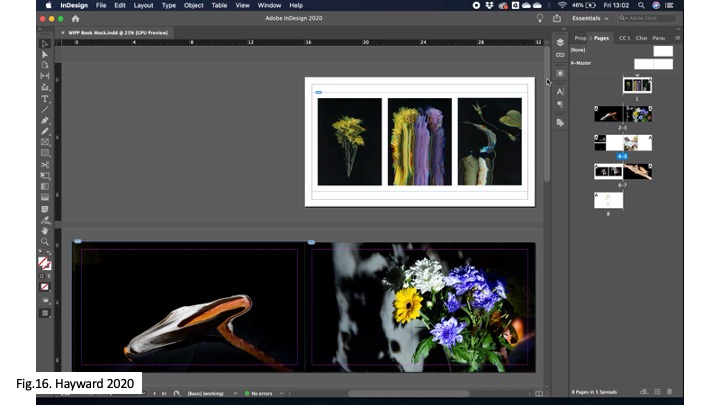Choose the Zoom magnifier tool
This screenshot has height=405, width=720.
point(45,241)
